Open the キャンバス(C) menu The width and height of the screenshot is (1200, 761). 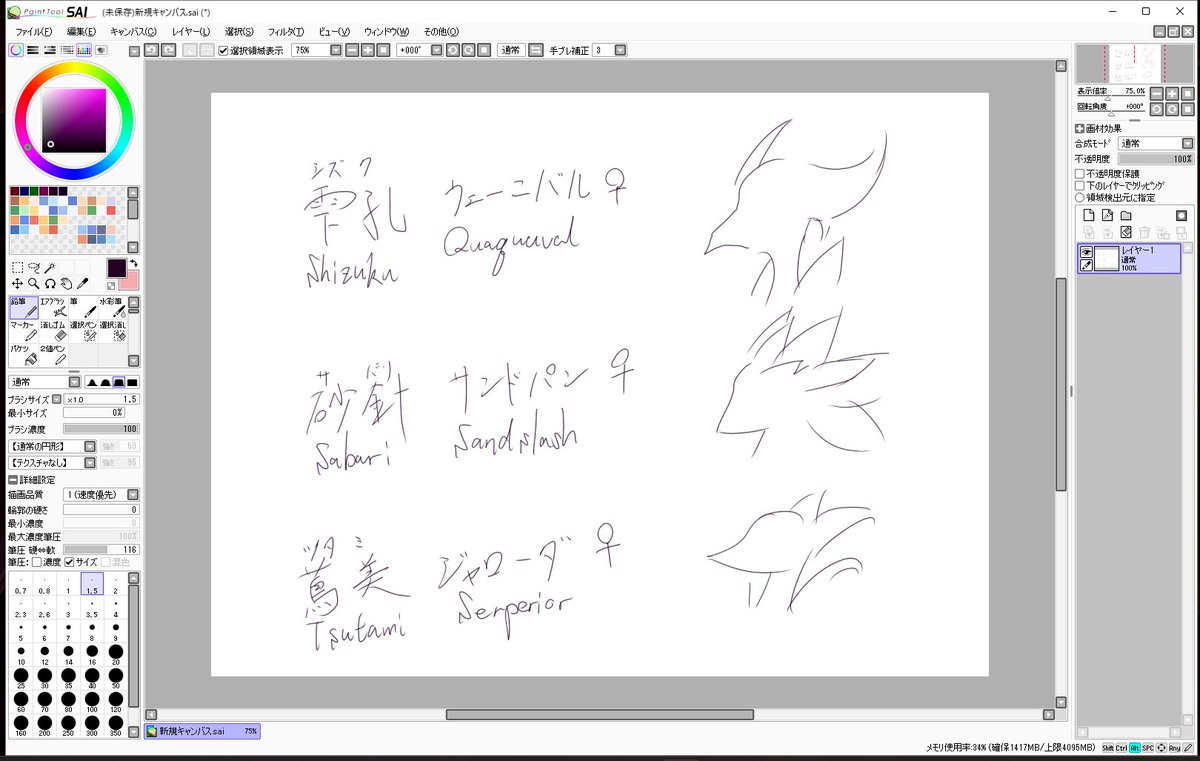[133, 32]
